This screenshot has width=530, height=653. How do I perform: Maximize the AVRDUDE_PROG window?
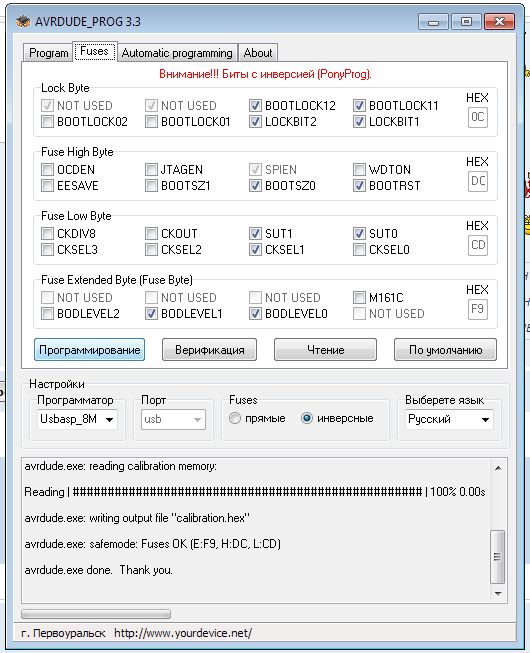tap(466, 22)
